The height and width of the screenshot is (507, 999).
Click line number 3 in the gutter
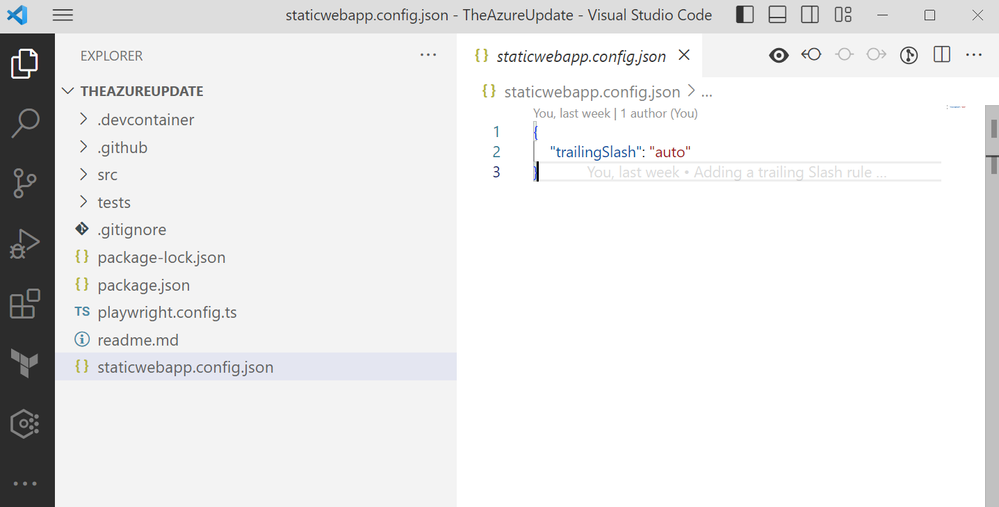496,172
